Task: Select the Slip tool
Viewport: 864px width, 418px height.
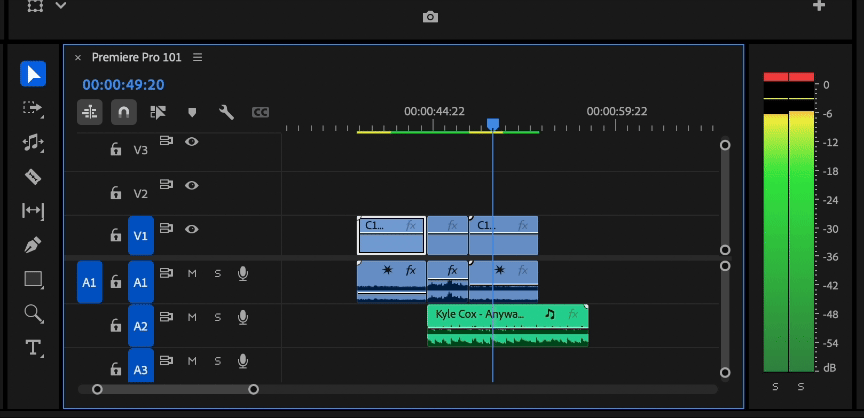Action: point(33,211)
